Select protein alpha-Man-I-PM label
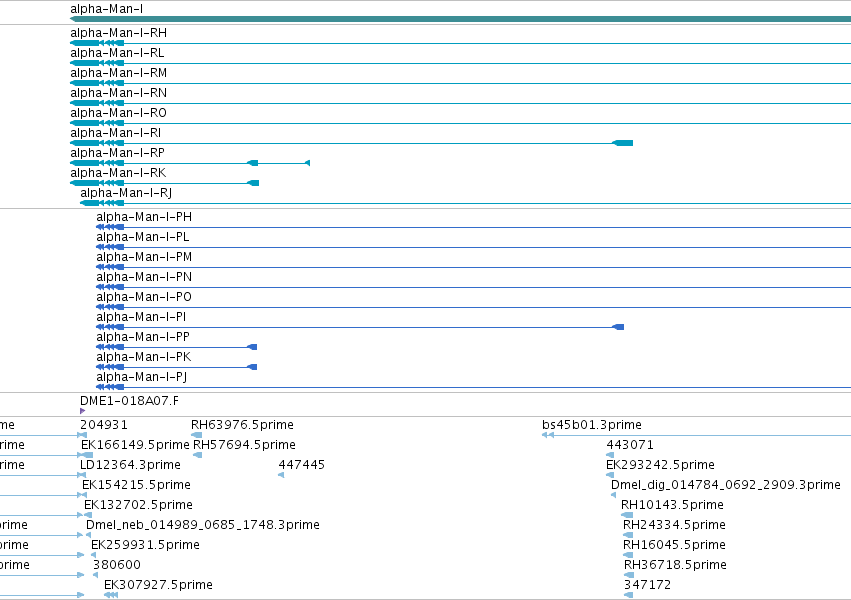Viewport: 851px width, 600px height. click(144, 258)
